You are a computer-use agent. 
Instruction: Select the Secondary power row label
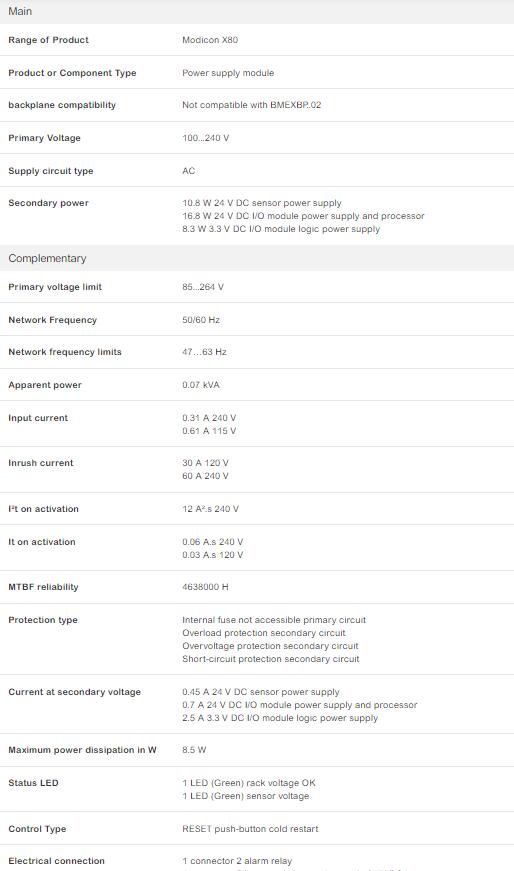(48, 203)
